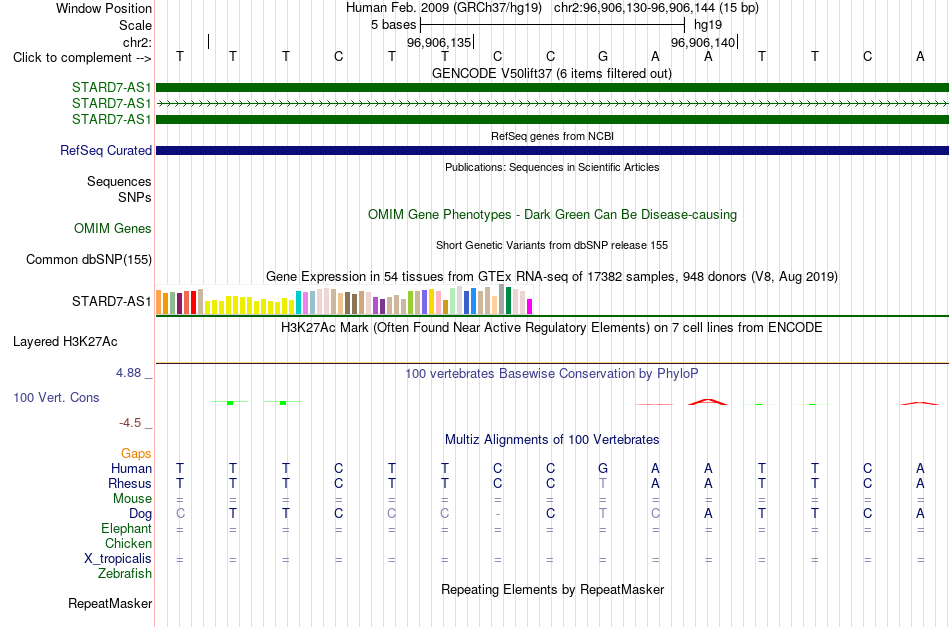
Task: Click the 96,906,140 ruler position
Action: [x=703, y=42]
